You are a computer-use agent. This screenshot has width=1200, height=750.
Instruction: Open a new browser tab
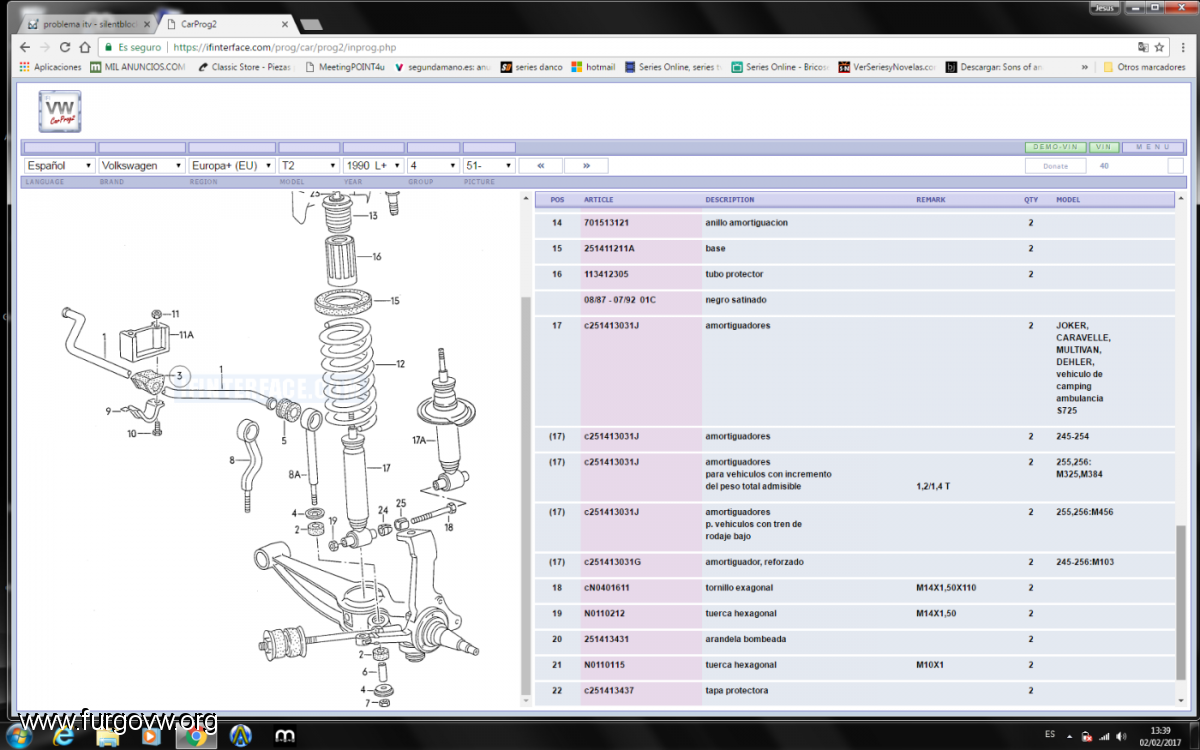pyautogui.click(x=311, y=23)
